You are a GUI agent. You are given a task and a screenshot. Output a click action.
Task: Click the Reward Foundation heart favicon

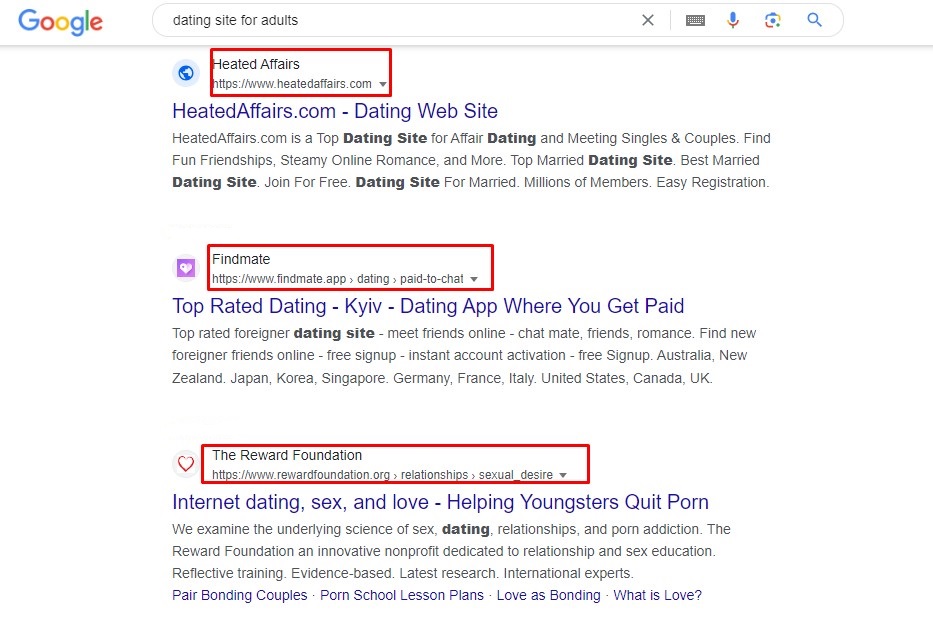pyautogui.click(x=186, y=463)
